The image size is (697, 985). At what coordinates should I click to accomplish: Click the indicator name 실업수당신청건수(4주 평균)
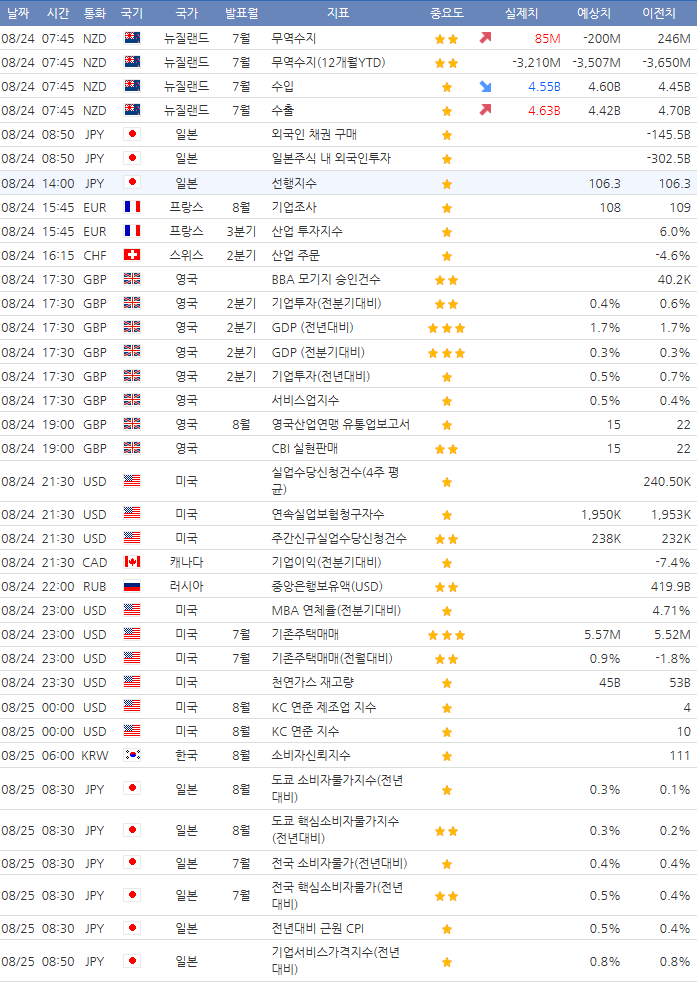335,481
